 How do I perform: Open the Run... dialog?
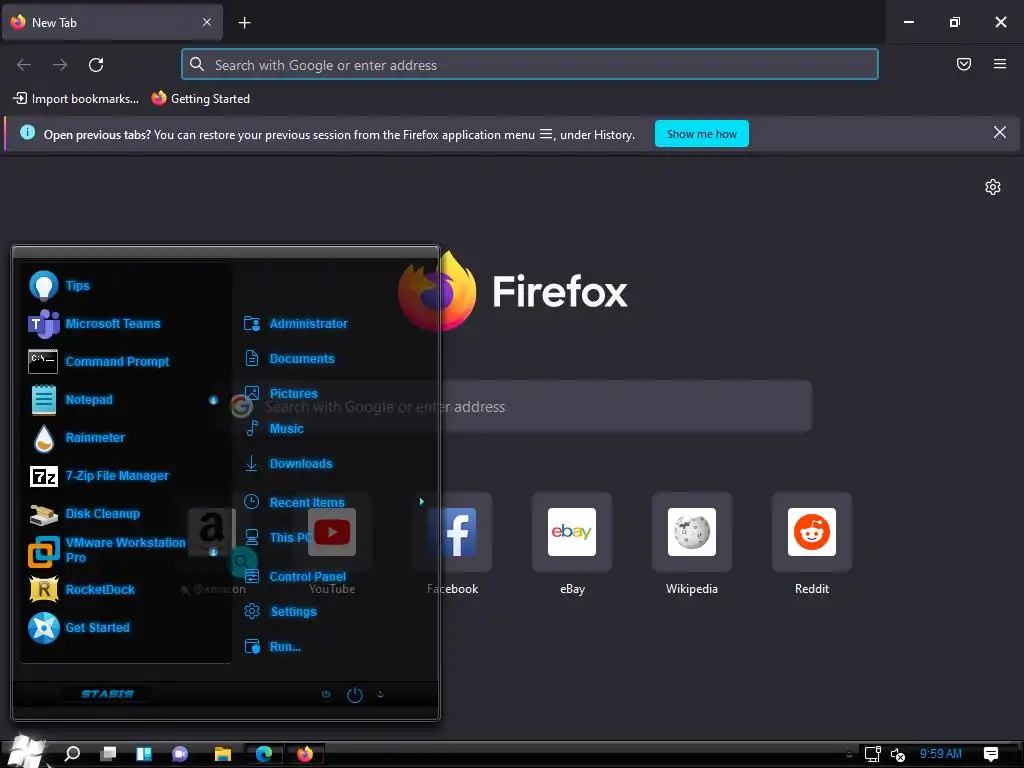tap(272, 647)
